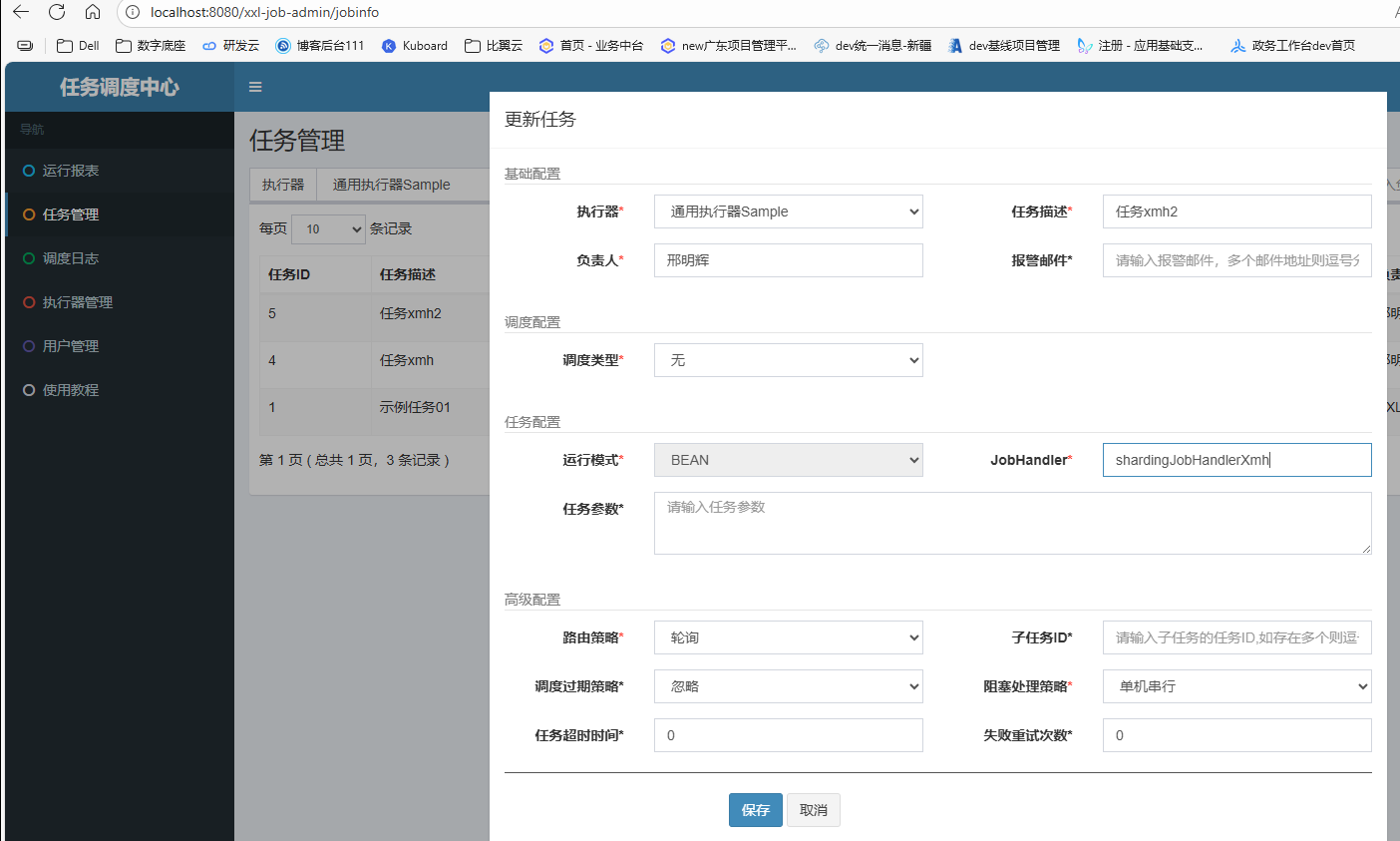Viewport: 1400px width, 841px height.
Task: Toggle sidebar with hamburger menu icon
Action: 255,87
